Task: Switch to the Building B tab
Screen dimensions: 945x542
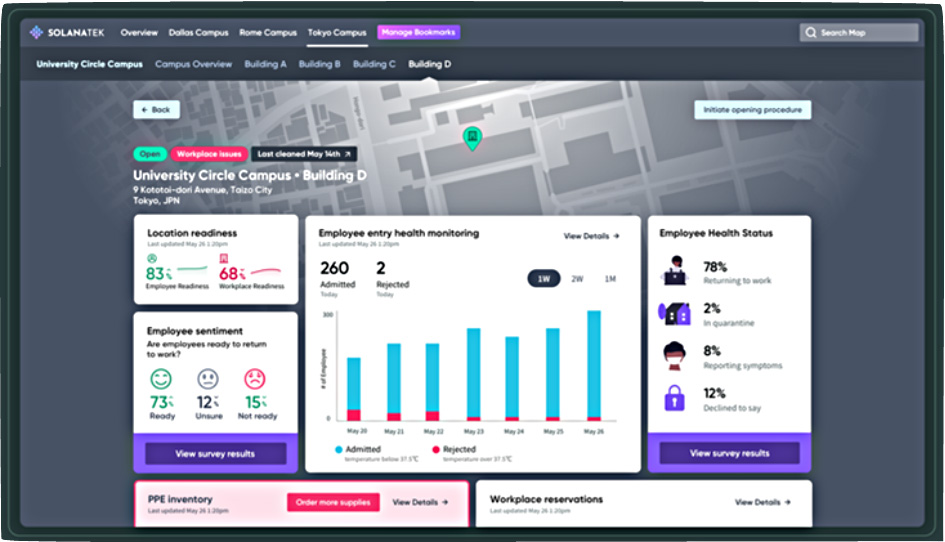Action: coord(319,64)
